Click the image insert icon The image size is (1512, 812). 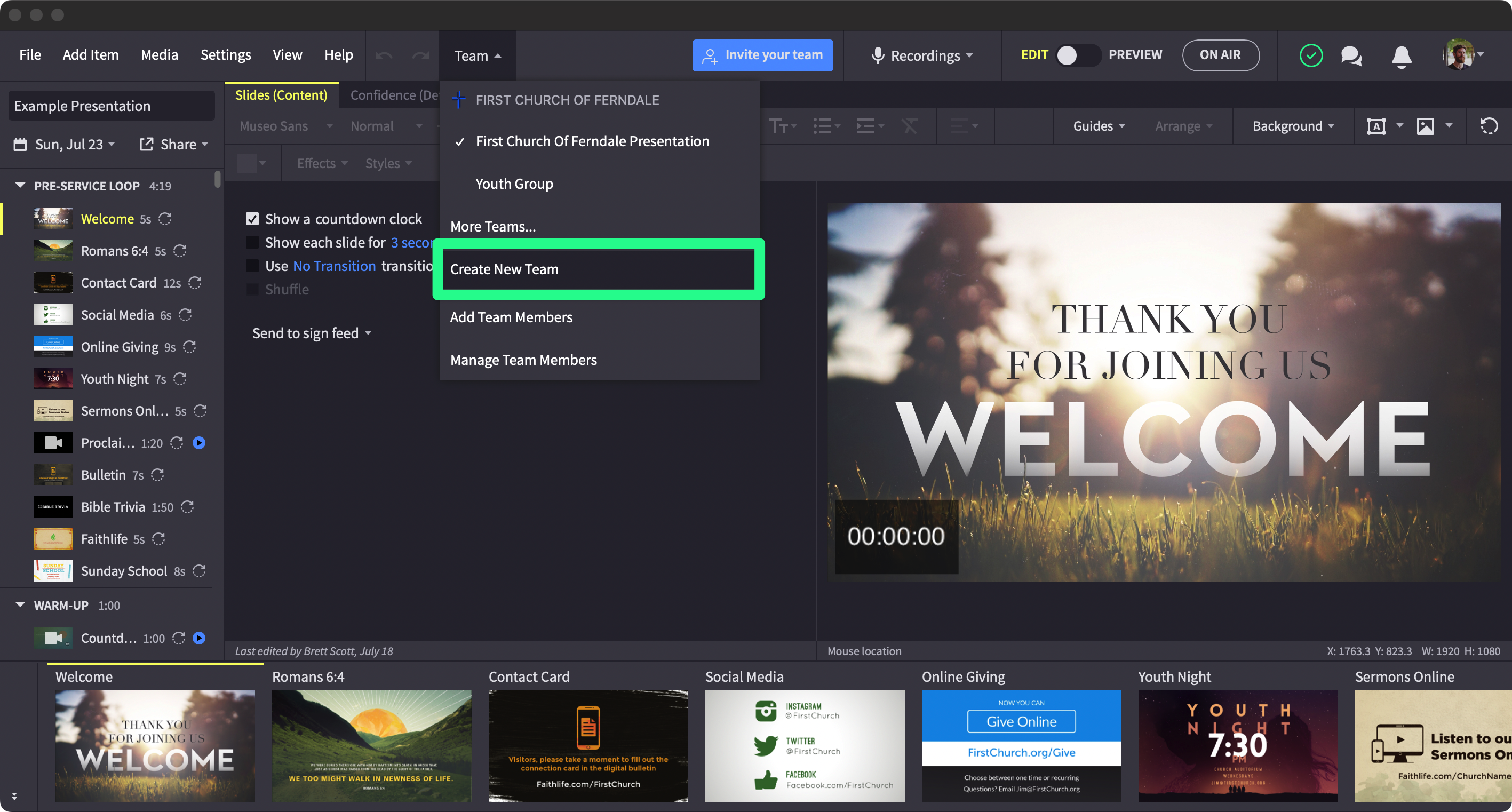click(1425, 126)
